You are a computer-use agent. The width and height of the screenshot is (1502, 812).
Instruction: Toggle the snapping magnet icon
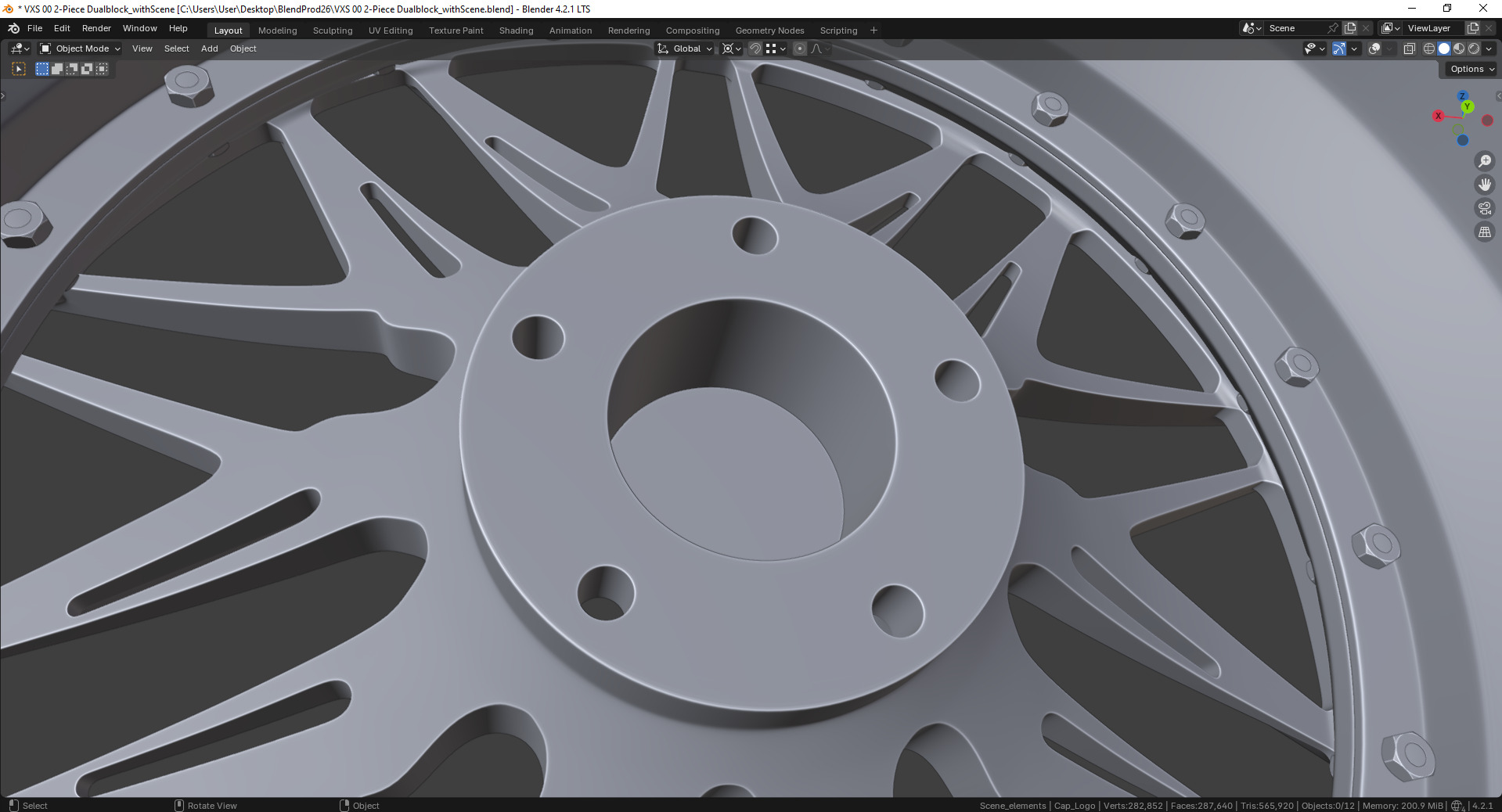click(x=755, y=49)
